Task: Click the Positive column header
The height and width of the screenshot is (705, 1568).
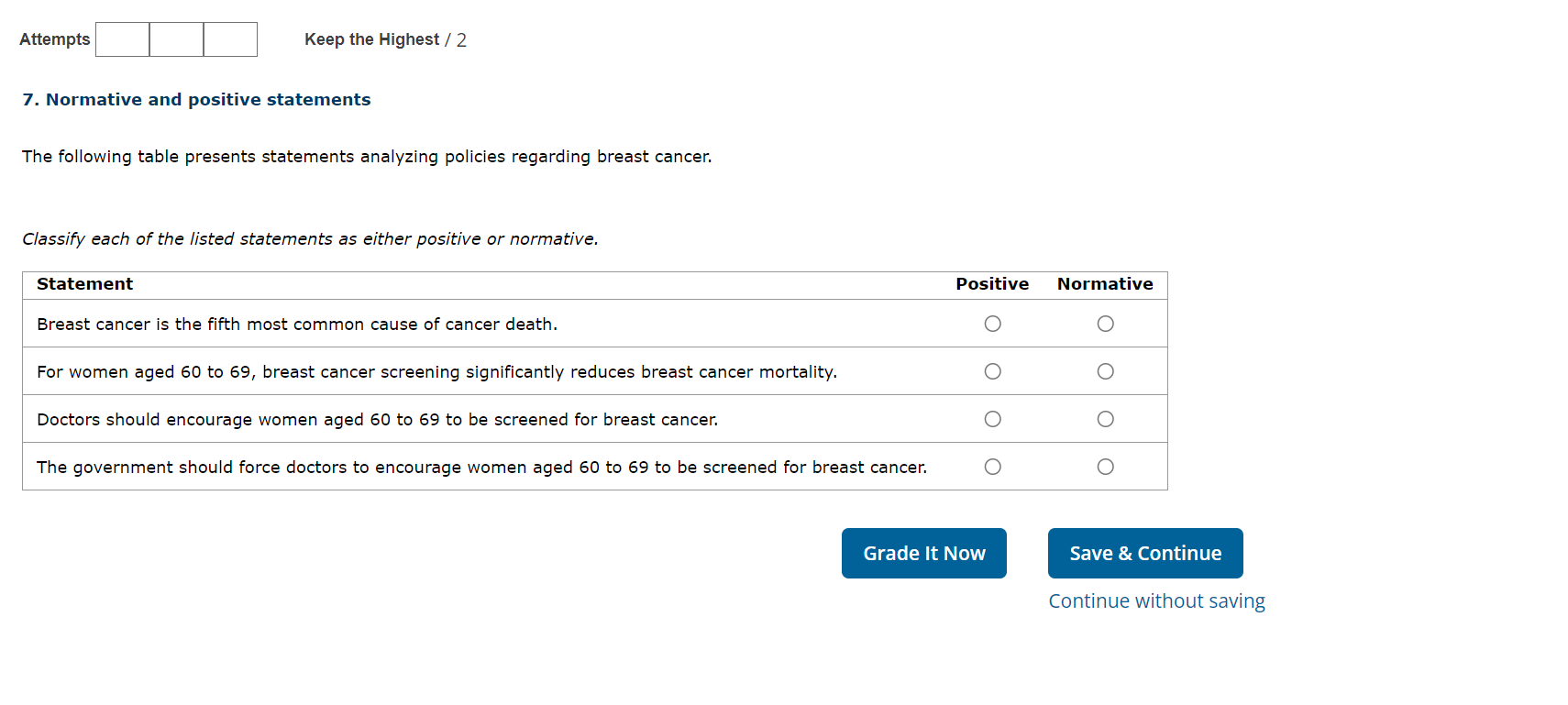Action: 992,284
